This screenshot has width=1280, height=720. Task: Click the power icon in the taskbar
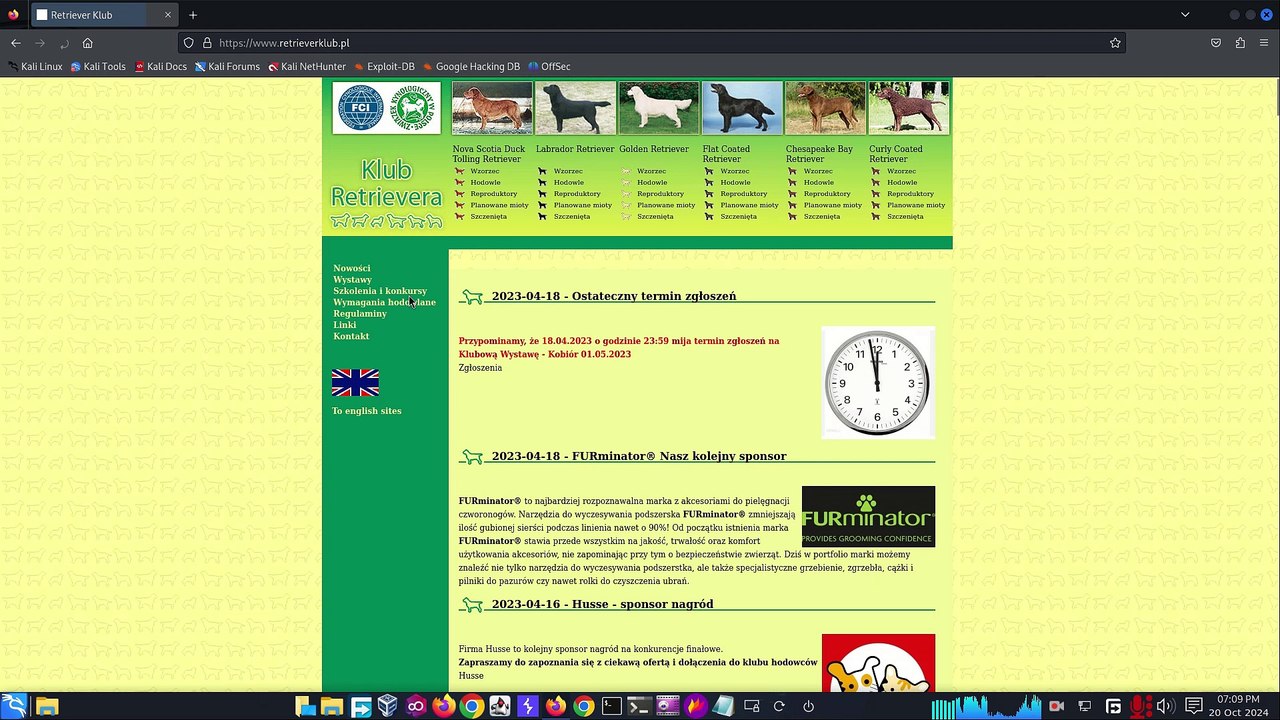tap(808, 706)
